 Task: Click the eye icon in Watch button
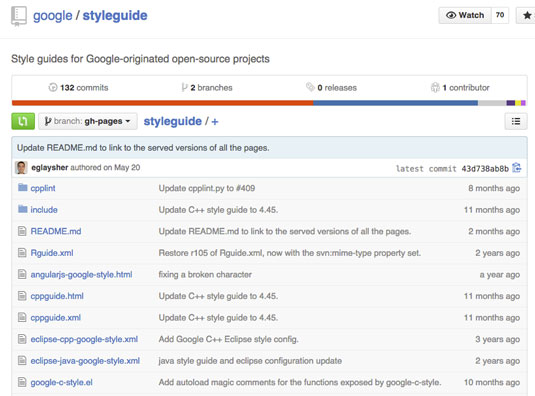pyautogui.click(x=451, y=15)
